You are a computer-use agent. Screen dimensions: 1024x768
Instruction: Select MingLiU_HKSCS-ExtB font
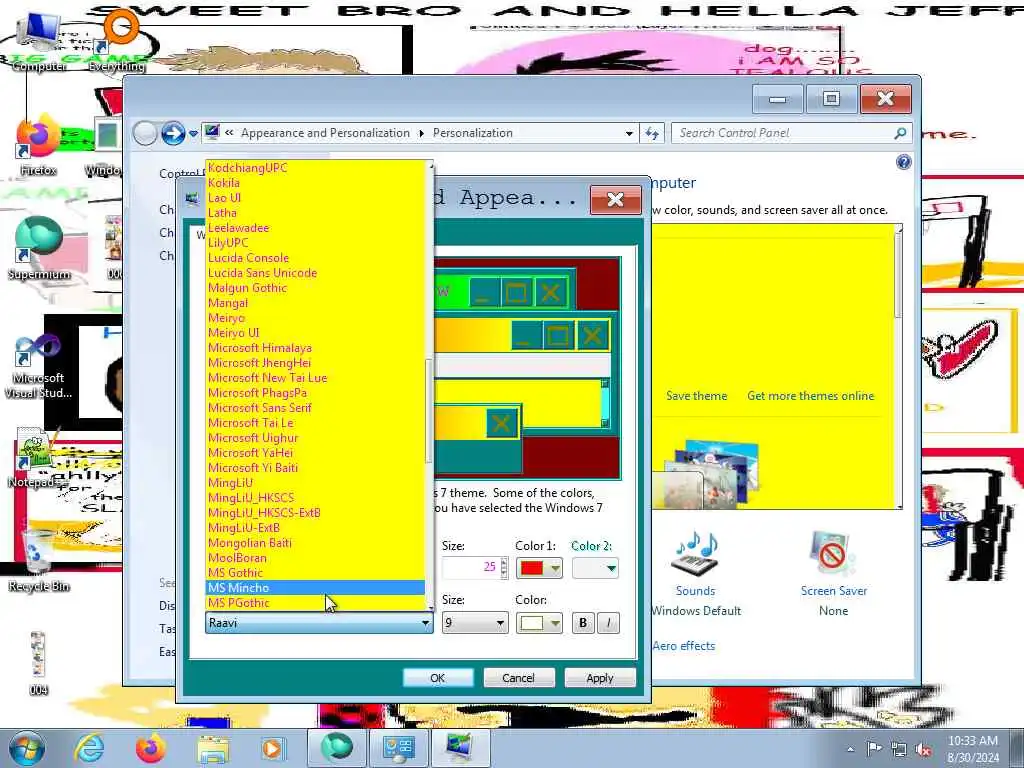pos(315,513)
